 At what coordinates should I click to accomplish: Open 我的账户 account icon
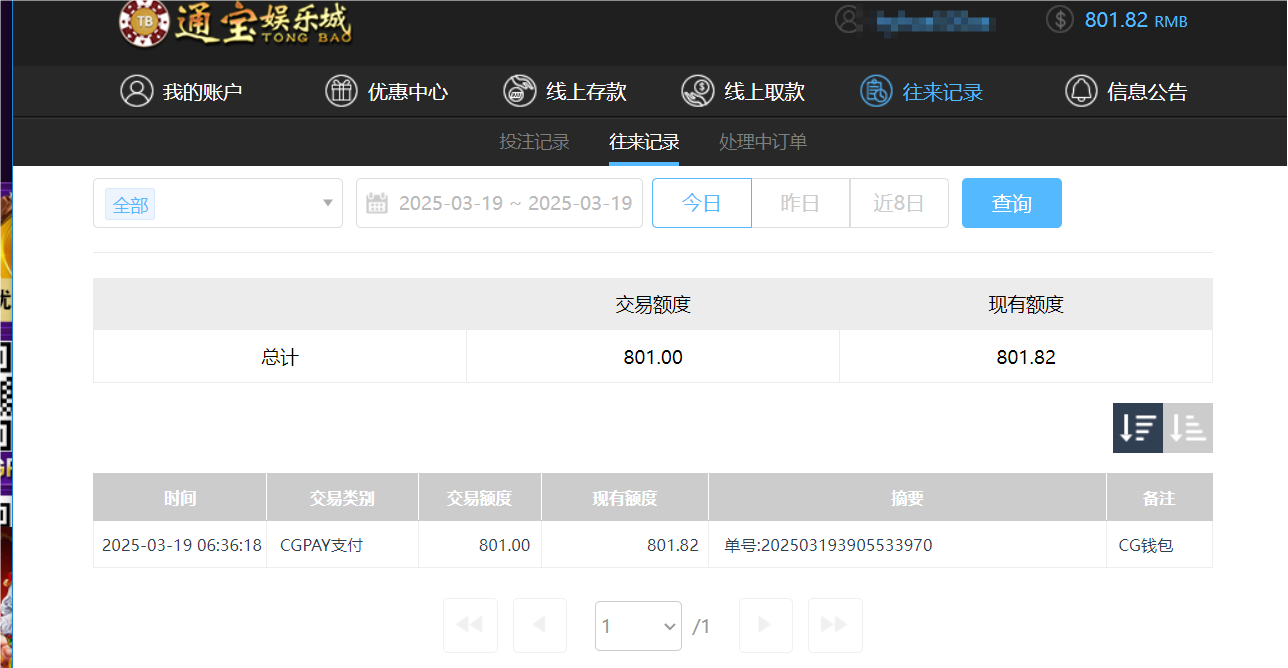point(137,90)
